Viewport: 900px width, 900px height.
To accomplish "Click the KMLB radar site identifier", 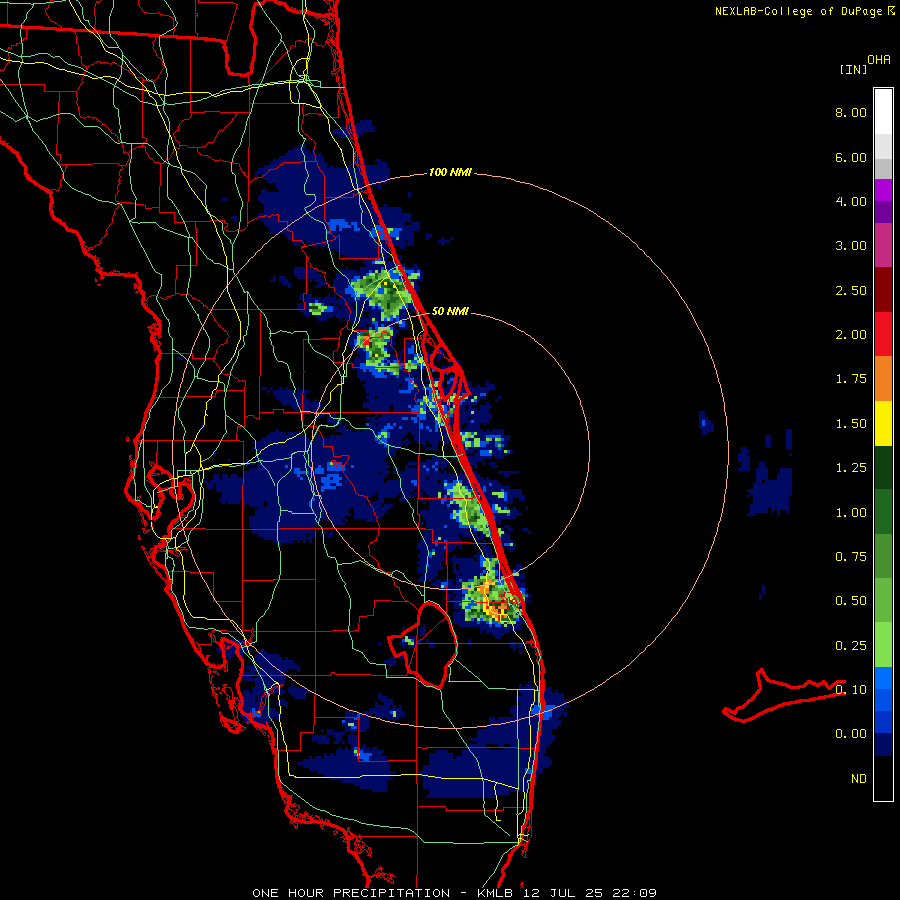I will [x=494, y=893].
